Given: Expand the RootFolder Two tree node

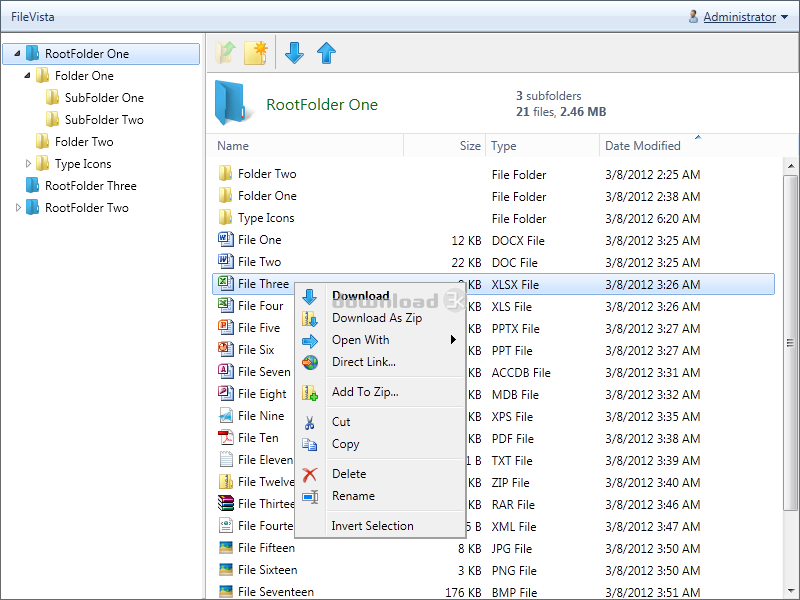Looking at the screenshot, I should pos(18,207).
